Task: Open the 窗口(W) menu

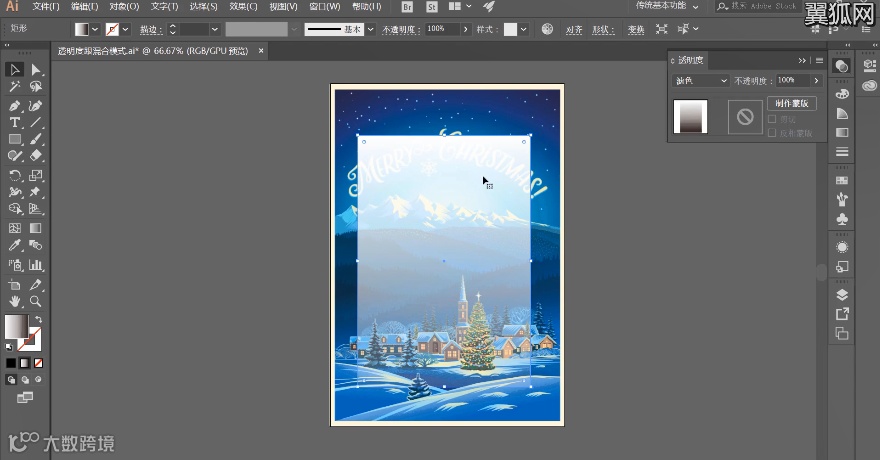Action: 324,7
